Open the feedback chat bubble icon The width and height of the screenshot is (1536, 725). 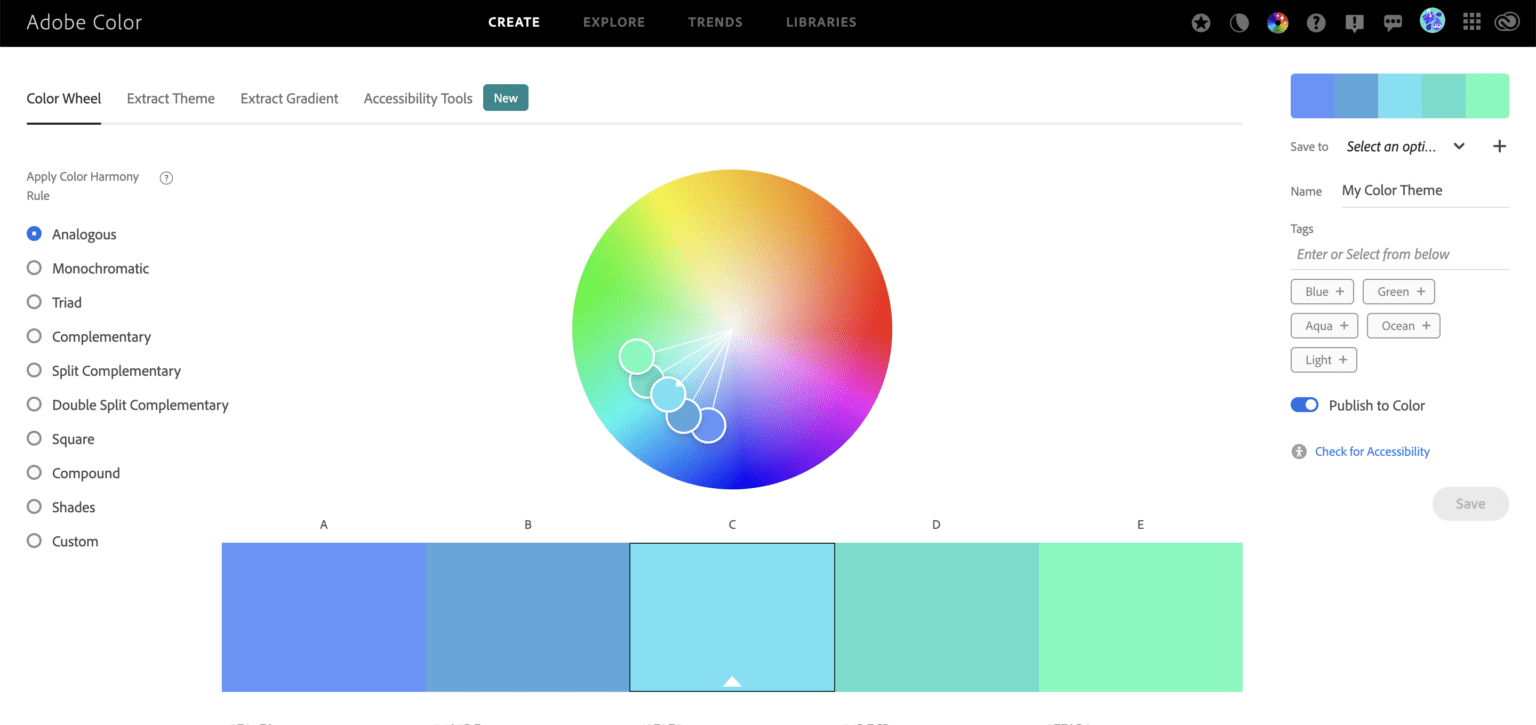[1393, 21]
